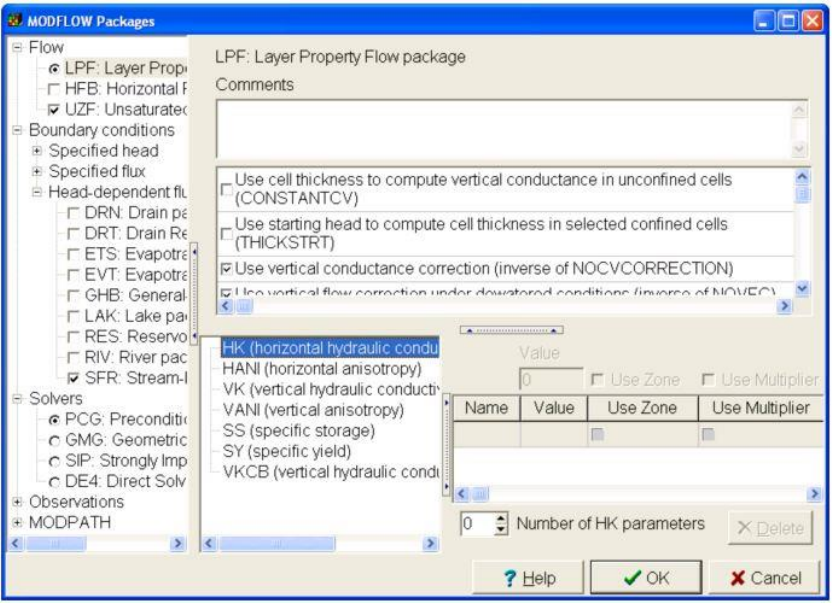Click the Value input field
The height and width of the screenshot is (603, 832).
click(x=551, y=380)
